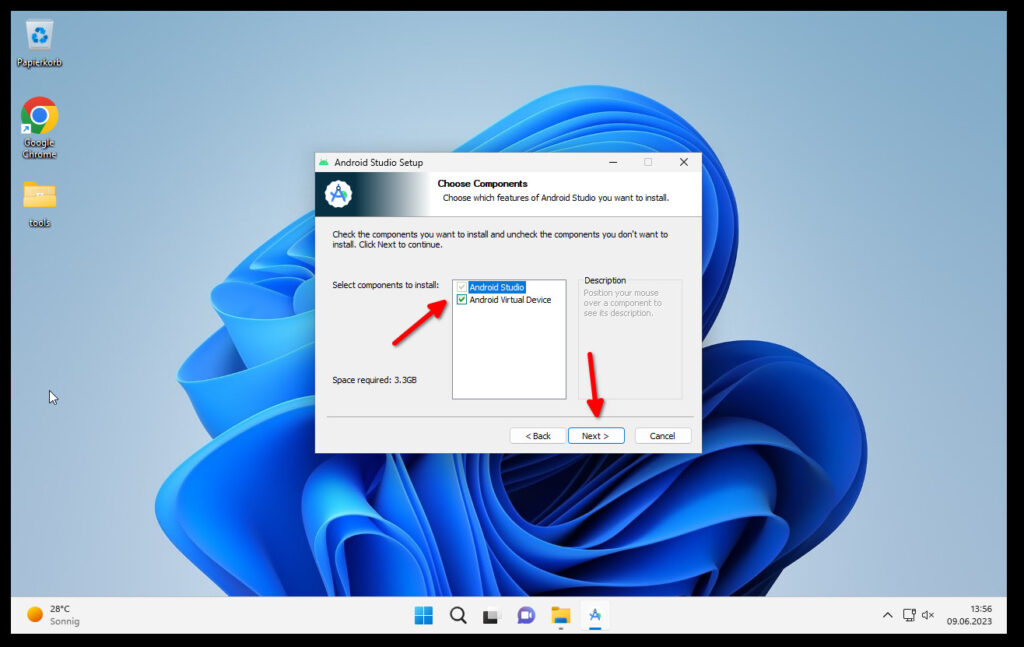Screen dimensions: 1024x647
Task: Uncheck the Android Virtual Device checkbox
Action: point(462,300)
